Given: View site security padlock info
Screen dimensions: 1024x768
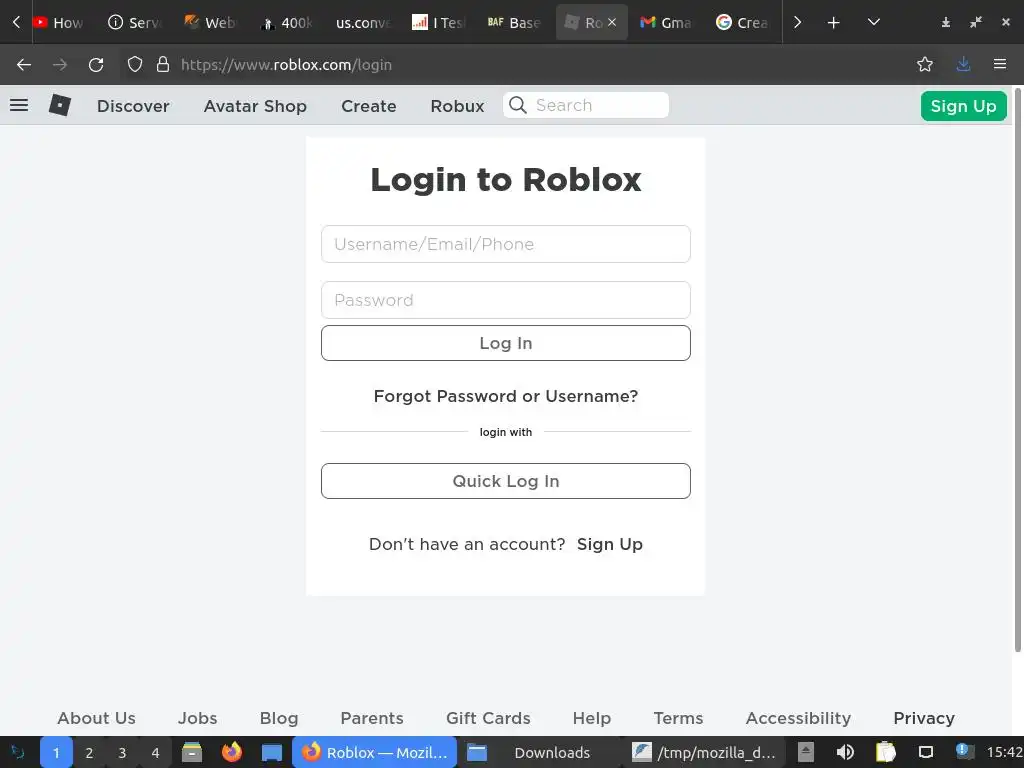Looking at the screenshot, I should [x=163, y=65].
